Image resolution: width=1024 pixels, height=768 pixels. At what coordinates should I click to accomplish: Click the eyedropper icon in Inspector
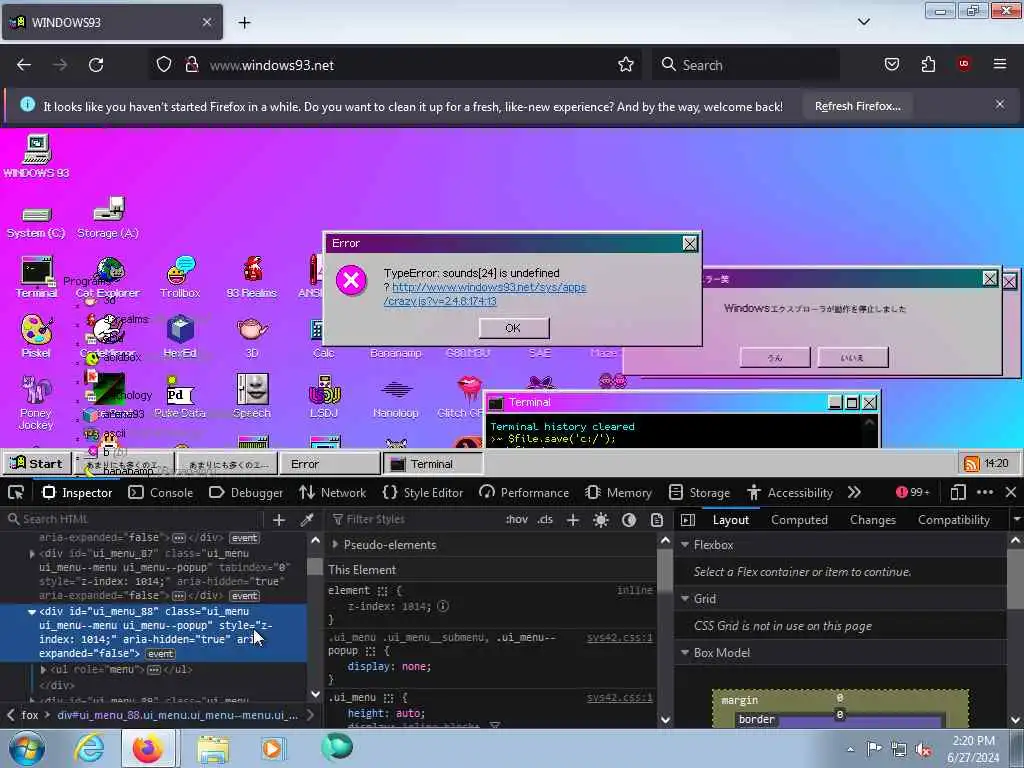coord(307,520)
